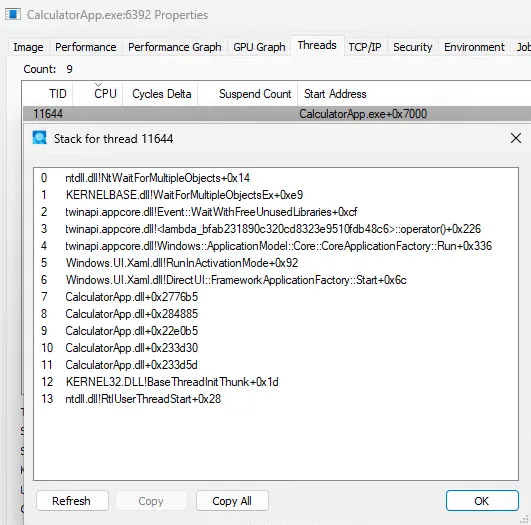Sort threads by TID column header

click(47, 94)
